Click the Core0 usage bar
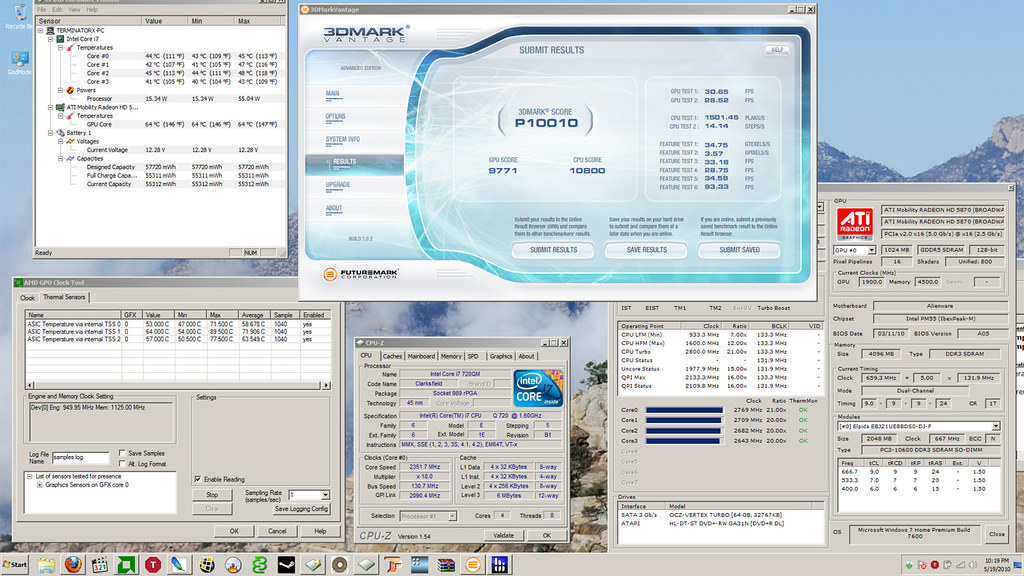Screen dimensions: 1024x576 click(684, 410)
